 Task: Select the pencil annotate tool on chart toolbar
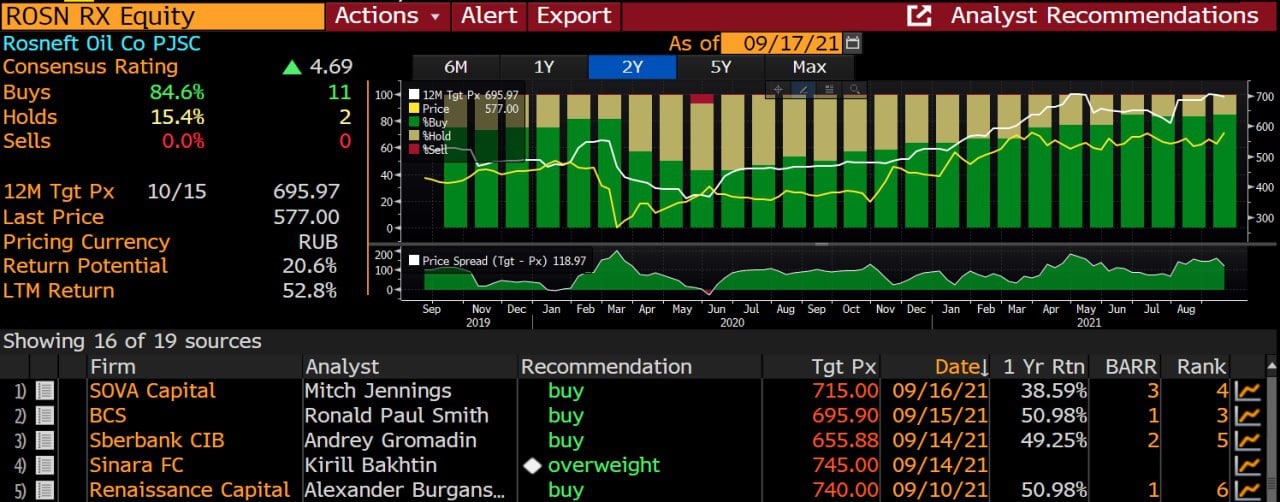[x=804, y=89]
